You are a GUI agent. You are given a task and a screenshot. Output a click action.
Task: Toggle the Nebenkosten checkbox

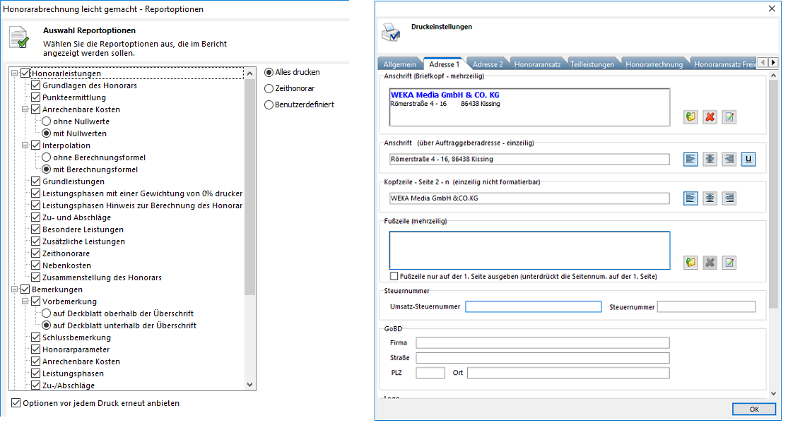(35, 265)
